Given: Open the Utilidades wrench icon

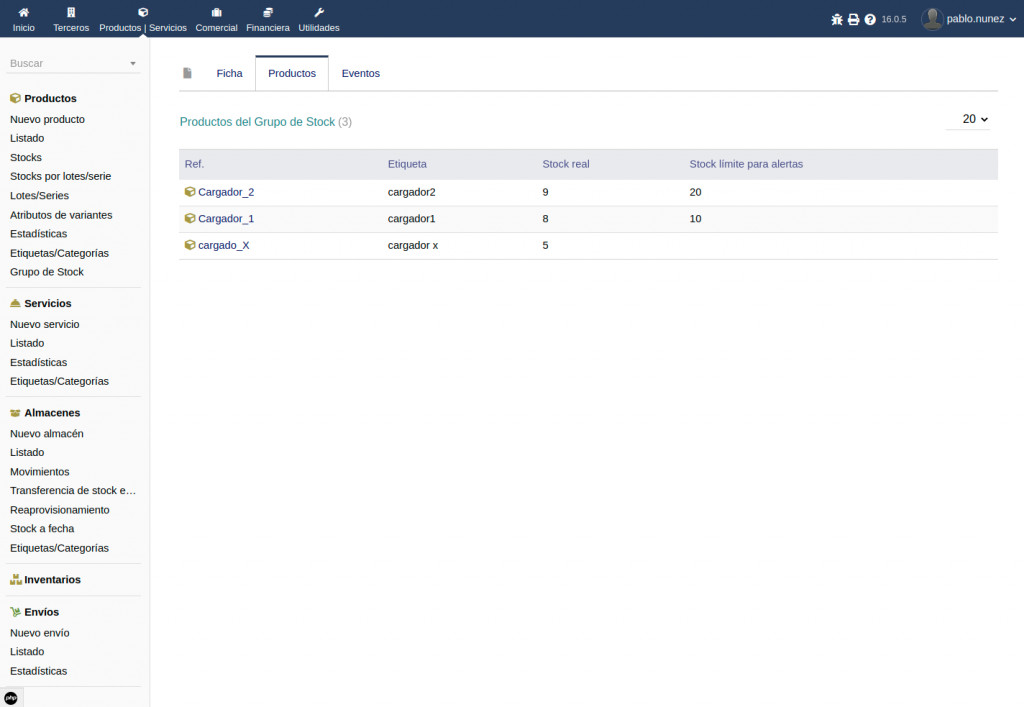Looking at the screenshot, I should point(319,12).
